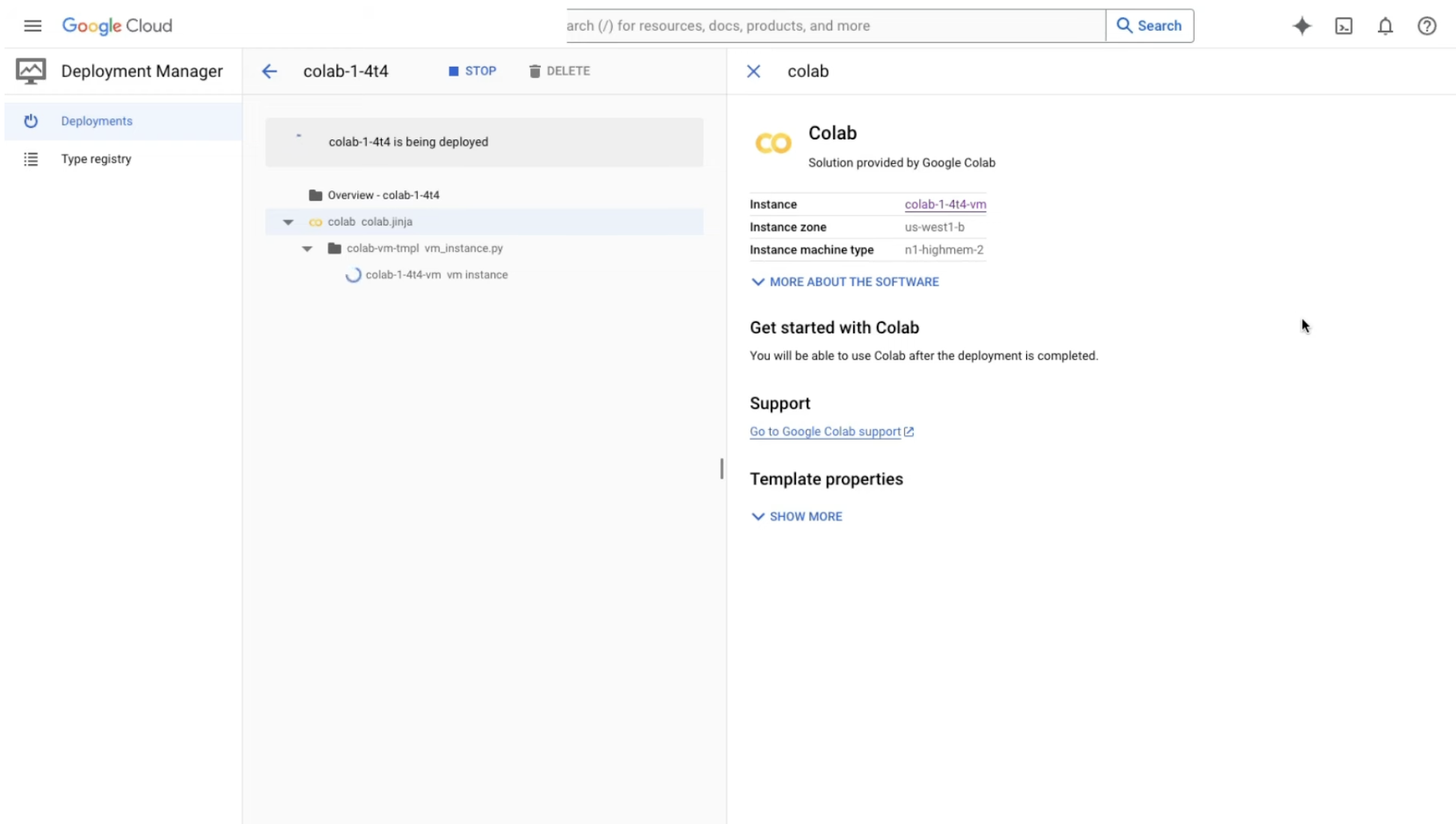
Task: Click the Deployment Manager monitor icon
Action: click(x=31, y=71)
